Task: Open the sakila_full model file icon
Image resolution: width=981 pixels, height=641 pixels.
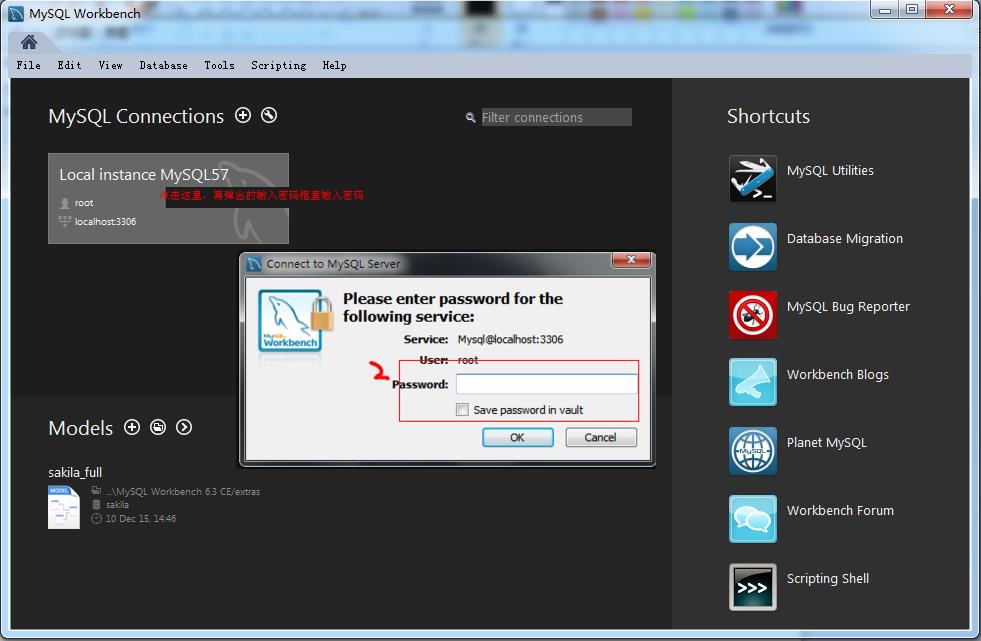Action: (x=64, y=507)
